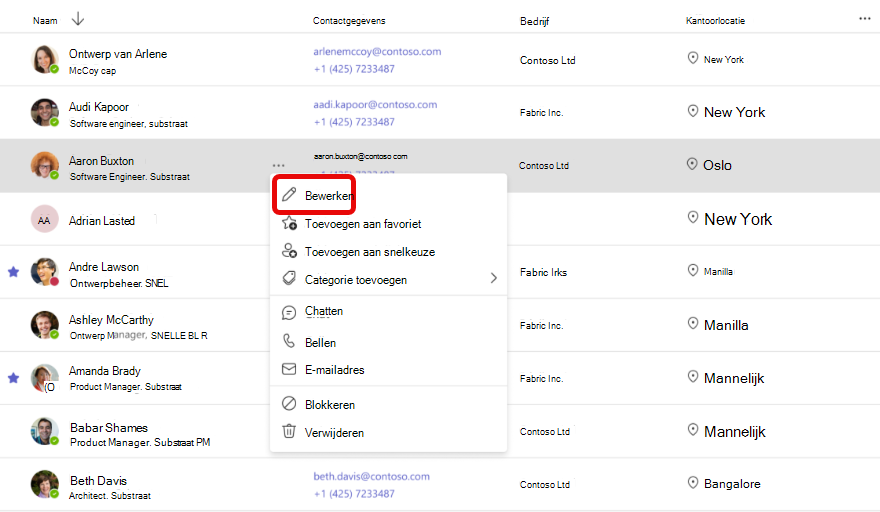The image size is (880, 512).
Task: Open Audi Kapoor profile photo
Action: [x=44, y=112]
